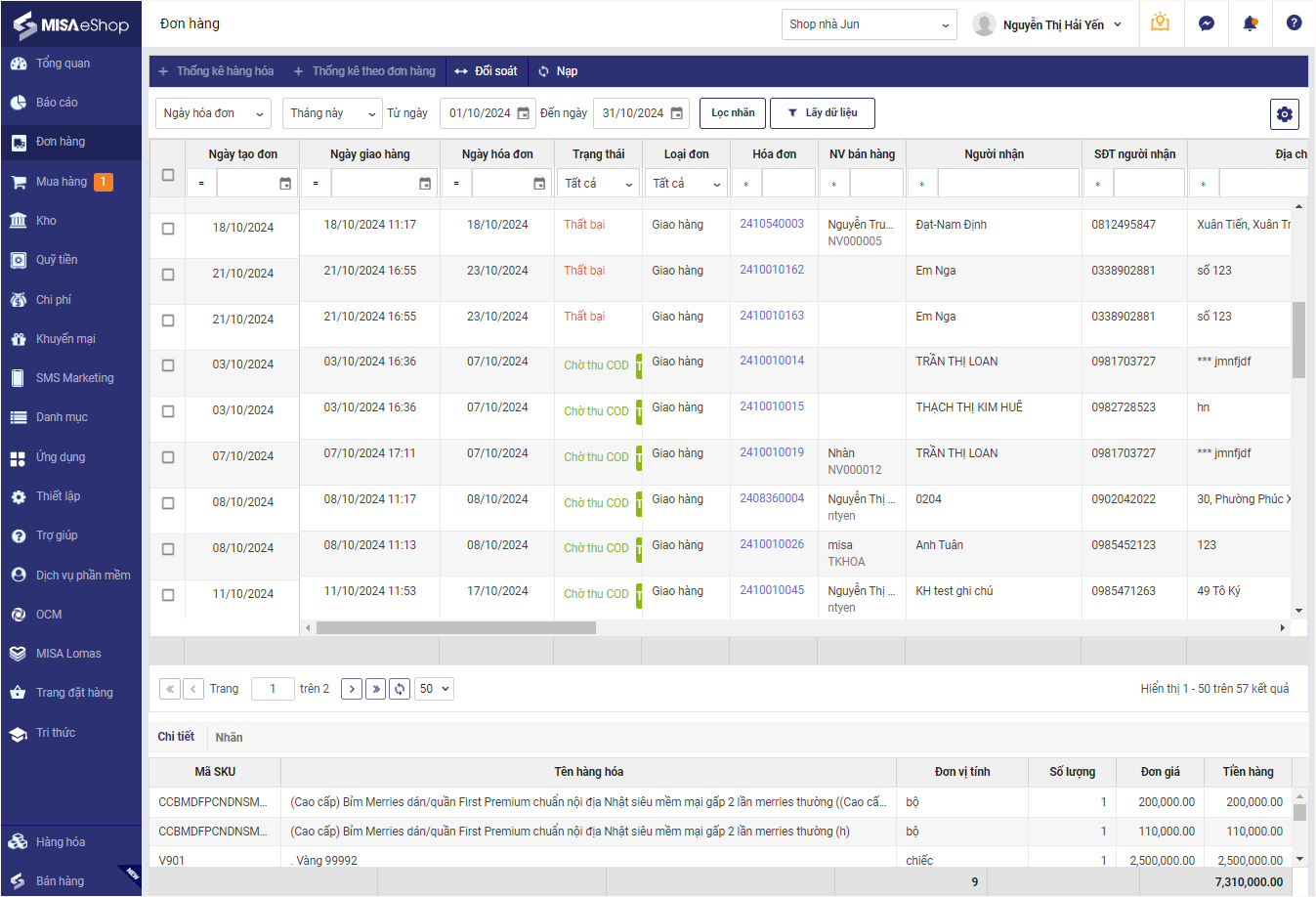Viewport: 1316px width, 897px height.
Task: Click the help question mark icon
Action: coord(1294,23)
